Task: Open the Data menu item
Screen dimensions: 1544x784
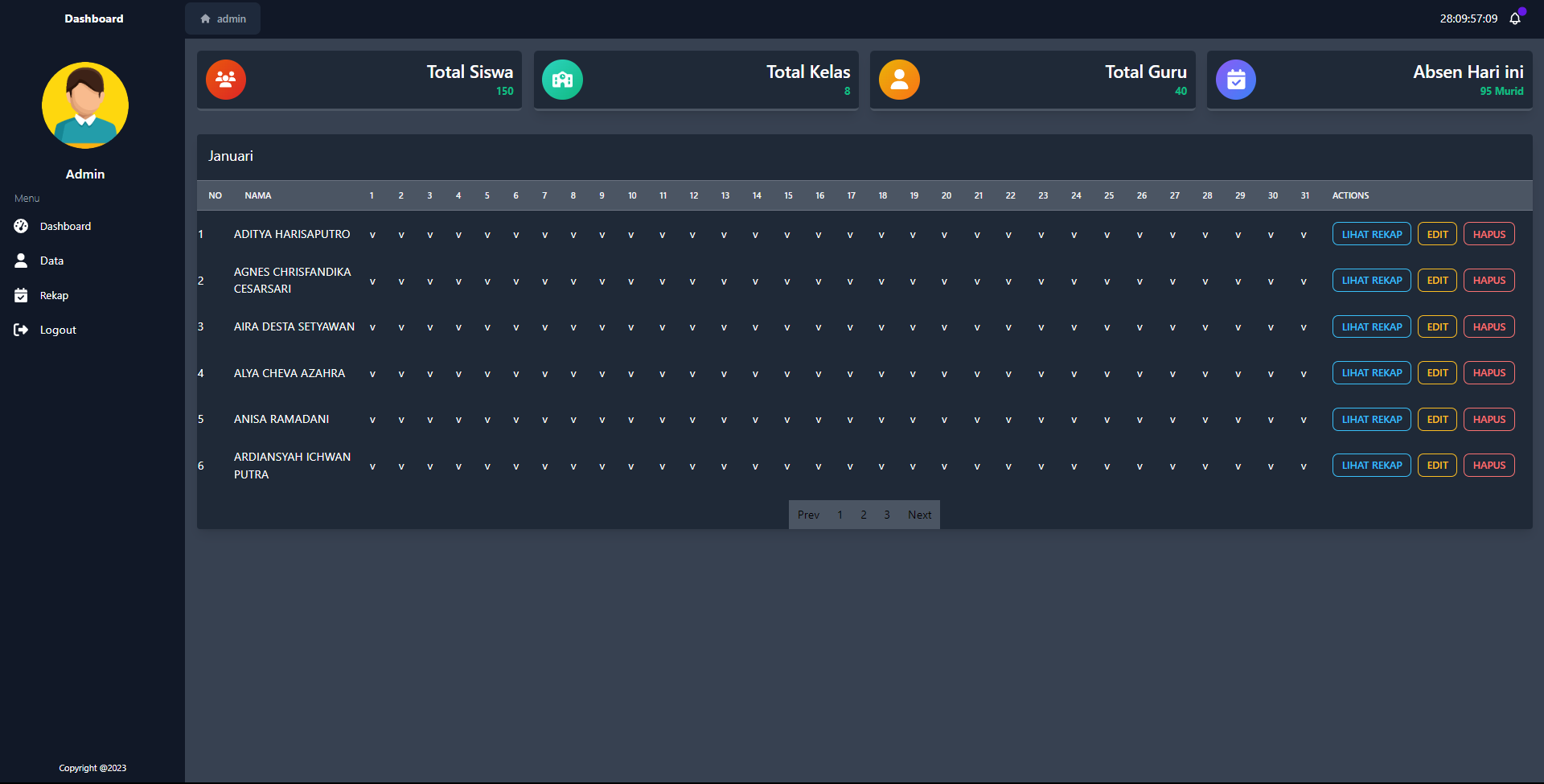Action: (x=51, y=261)
